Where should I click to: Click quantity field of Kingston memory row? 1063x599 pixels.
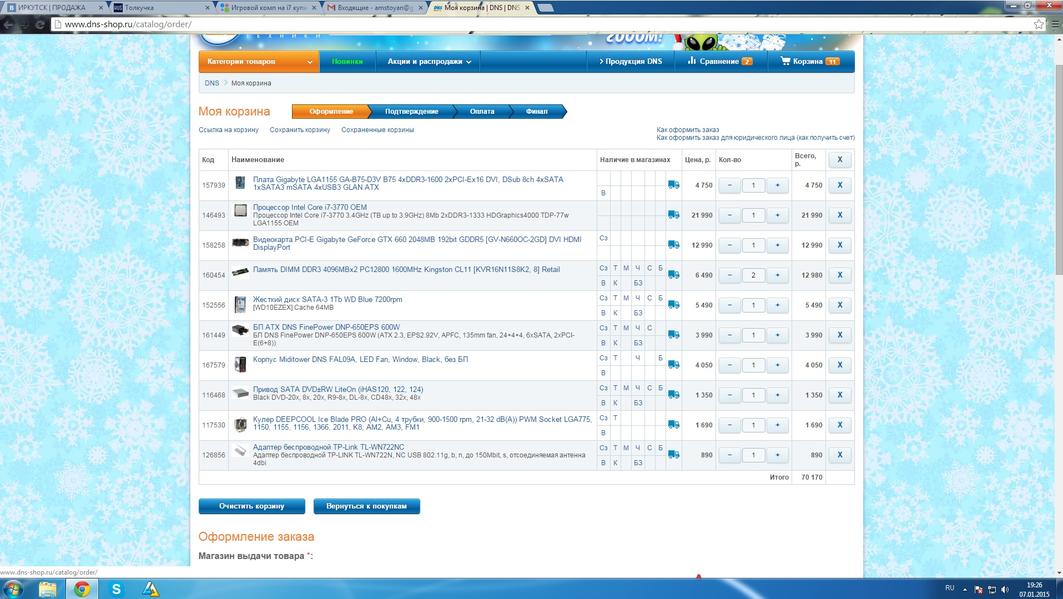click(x=753, y=275)
